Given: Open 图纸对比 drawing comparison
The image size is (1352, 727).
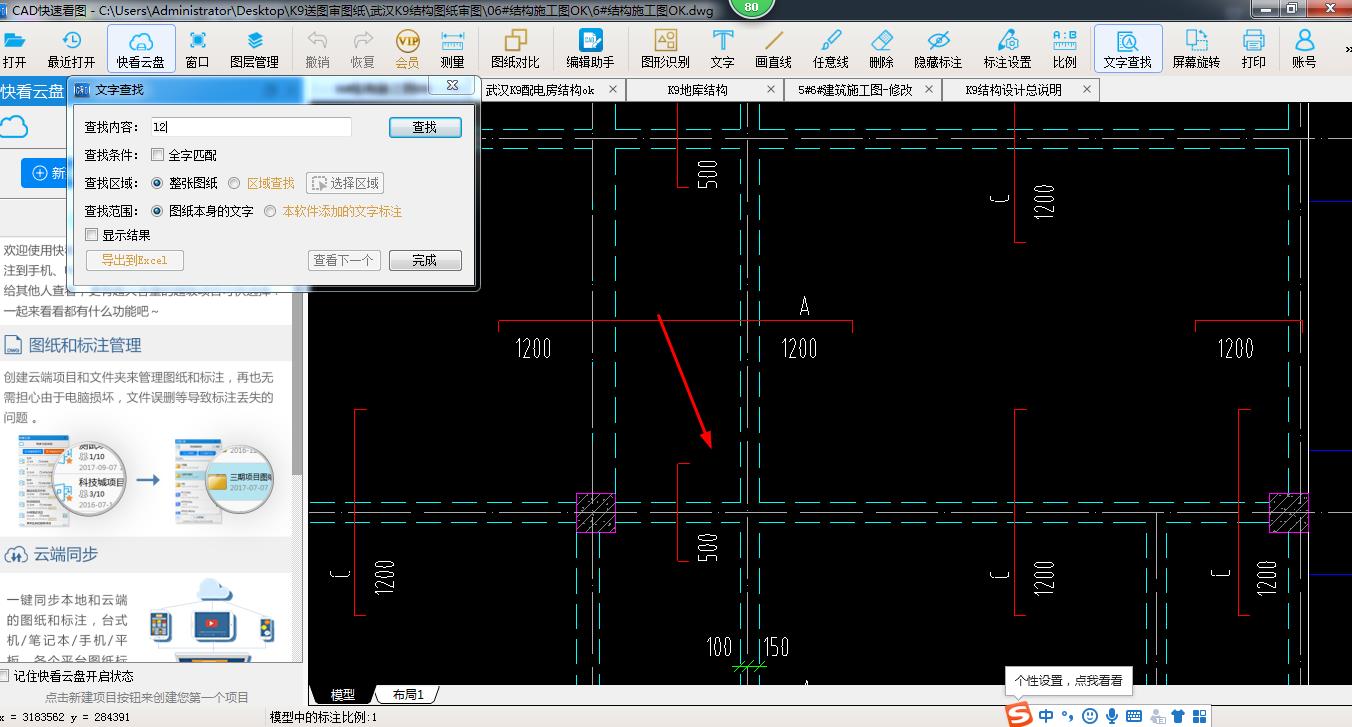Looking at the screenshot, I should (x=516, y=49).
